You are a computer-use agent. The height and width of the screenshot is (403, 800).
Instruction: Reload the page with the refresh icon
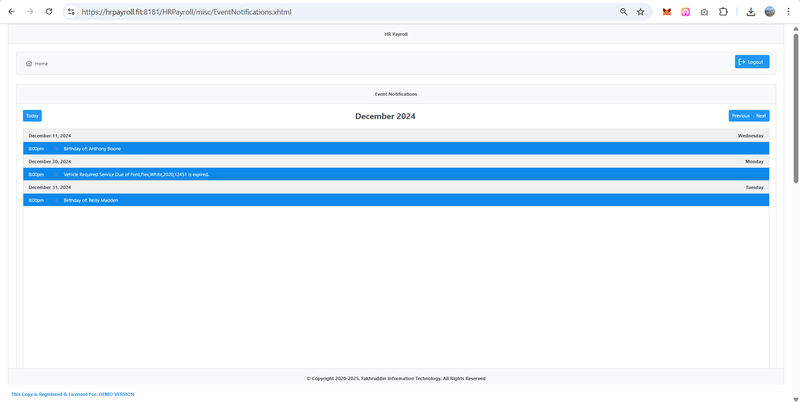coord(48,12)
